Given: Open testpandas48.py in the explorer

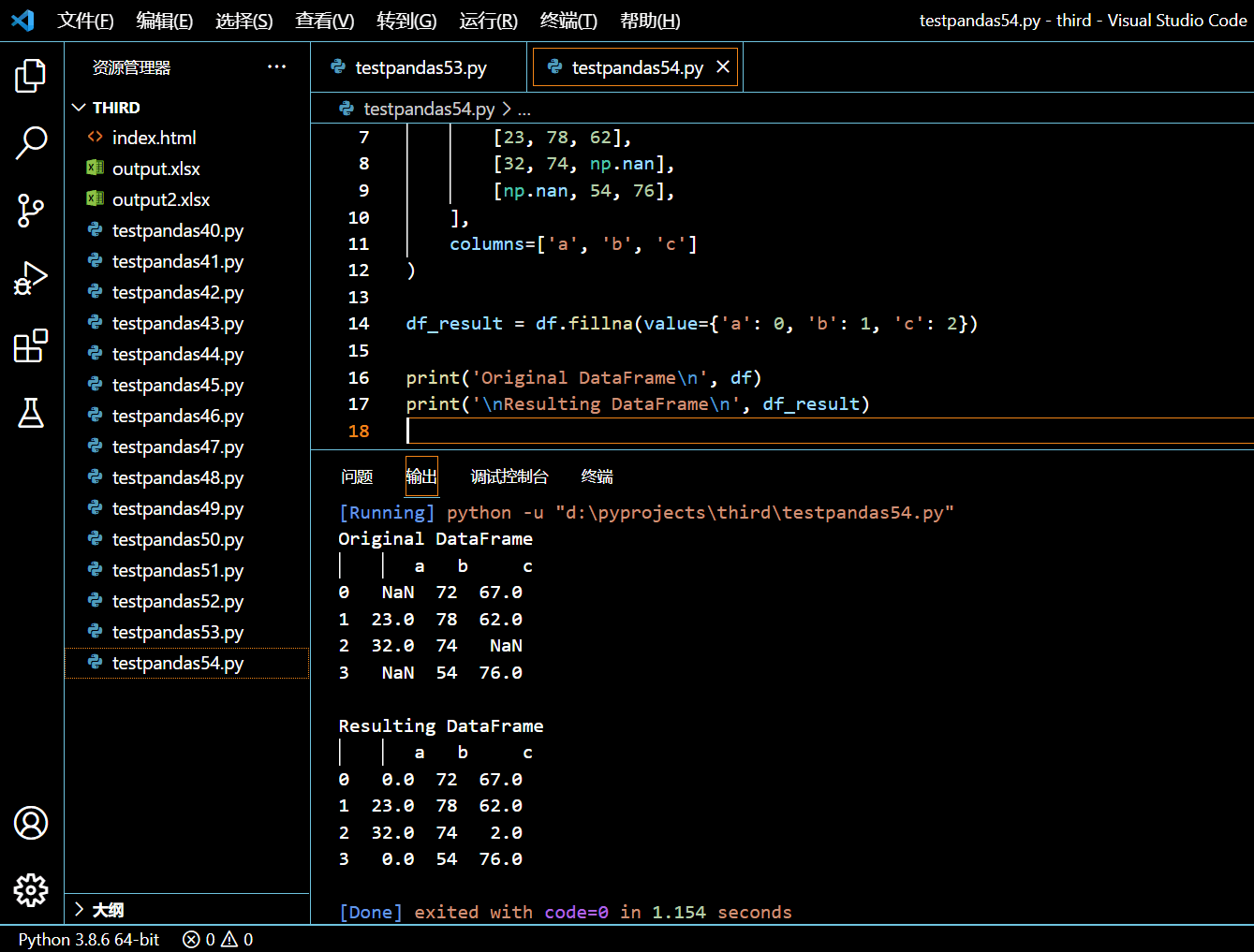Looking at the screenshot, I should point(187,477).
